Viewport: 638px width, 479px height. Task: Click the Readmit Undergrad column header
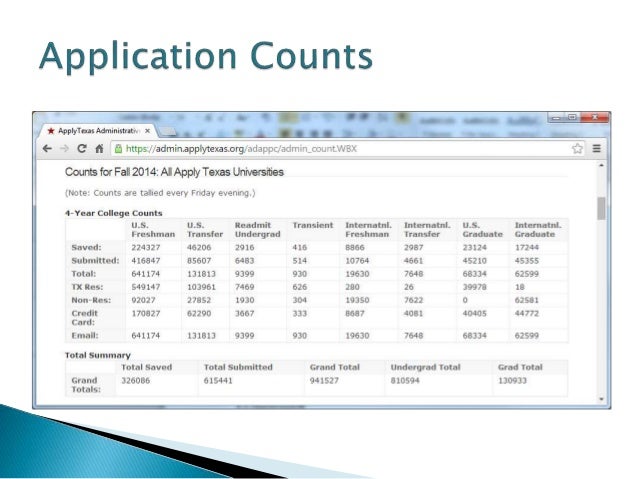coord(258,230)
